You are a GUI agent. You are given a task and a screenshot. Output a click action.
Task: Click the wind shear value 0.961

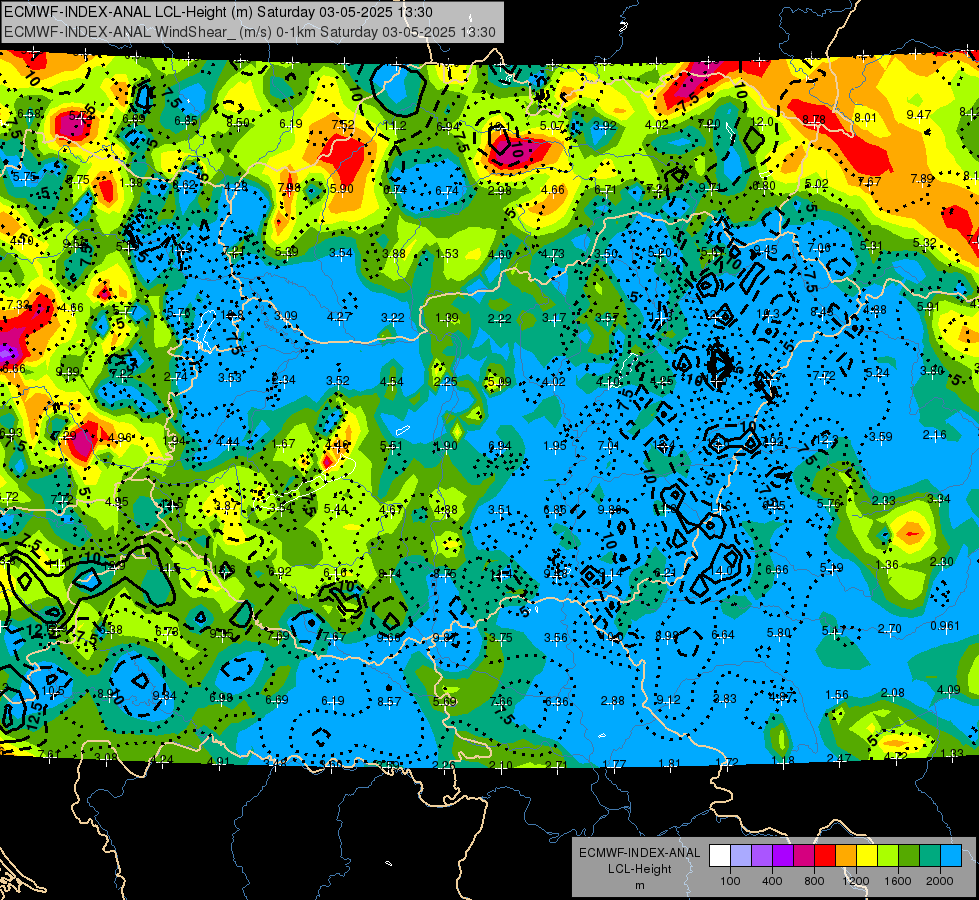pyautogui.click(x=945, y=625)
